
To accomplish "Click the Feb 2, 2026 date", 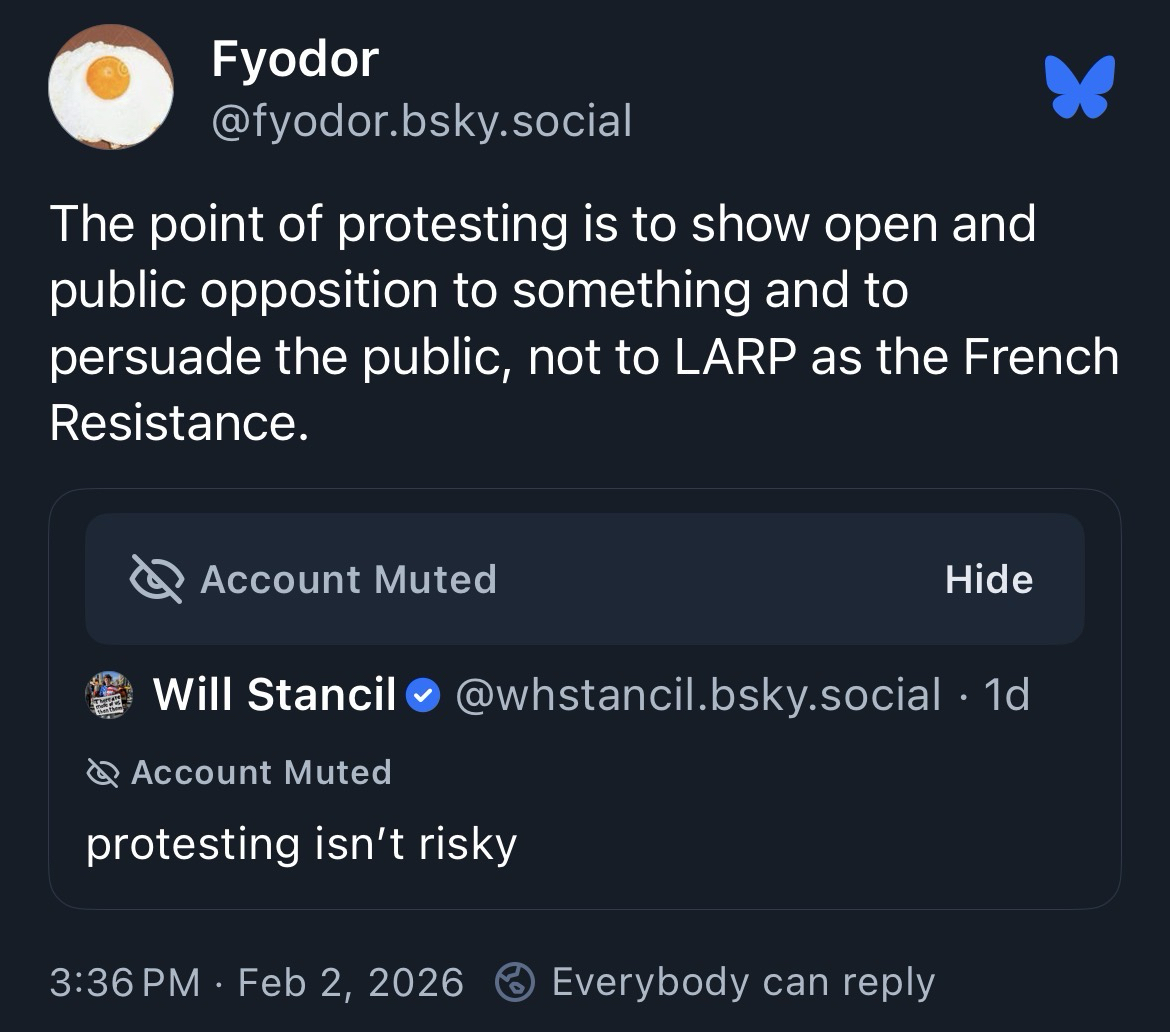I will (x=351, y=982).
